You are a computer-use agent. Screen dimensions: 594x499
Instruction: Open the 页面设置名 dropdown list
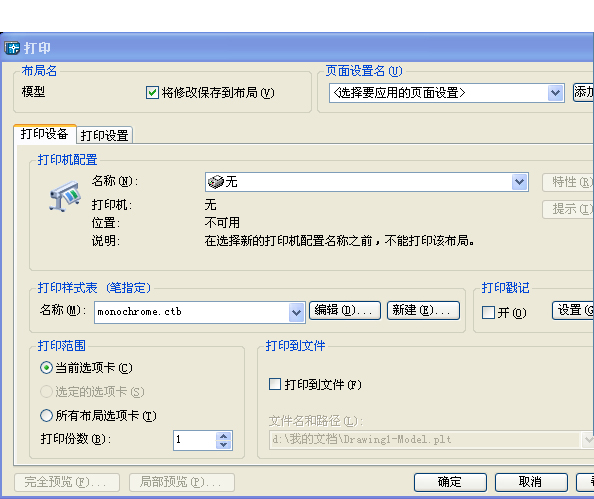(x=555, y=93)
